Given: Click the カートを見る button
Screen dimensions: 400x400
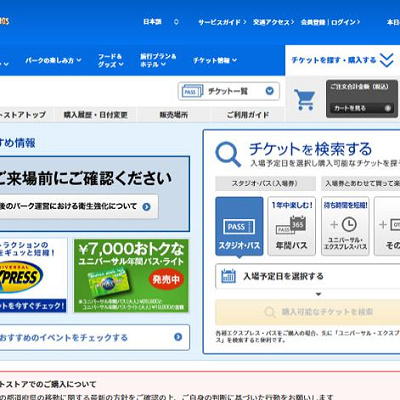Looking at the screenshot, I should [x=362, y=108].
